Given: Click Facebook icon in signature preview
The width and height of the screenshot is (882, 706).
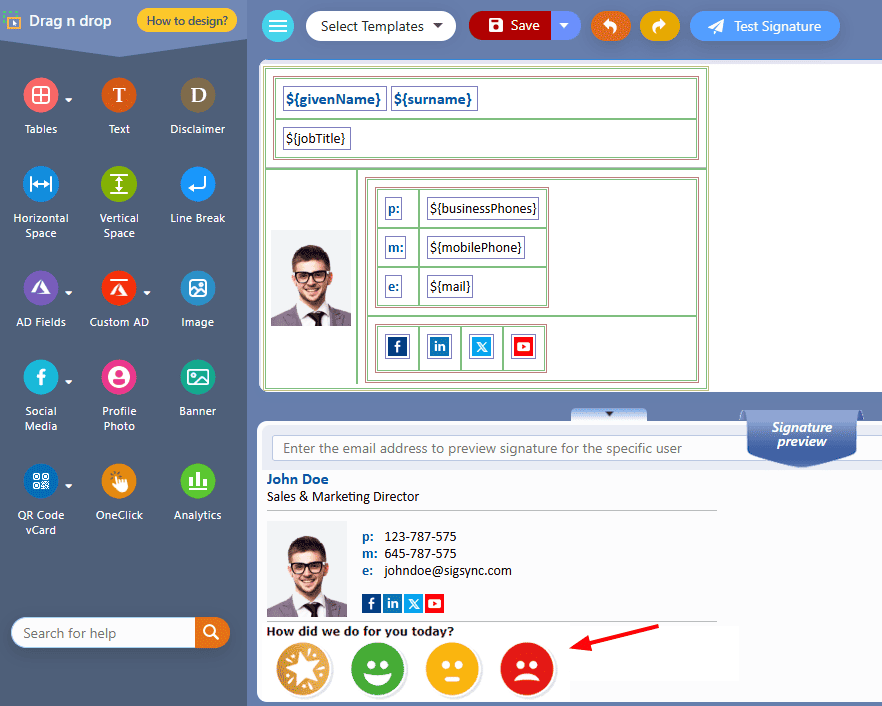Looking at the screenshot, I should [371, 604].
